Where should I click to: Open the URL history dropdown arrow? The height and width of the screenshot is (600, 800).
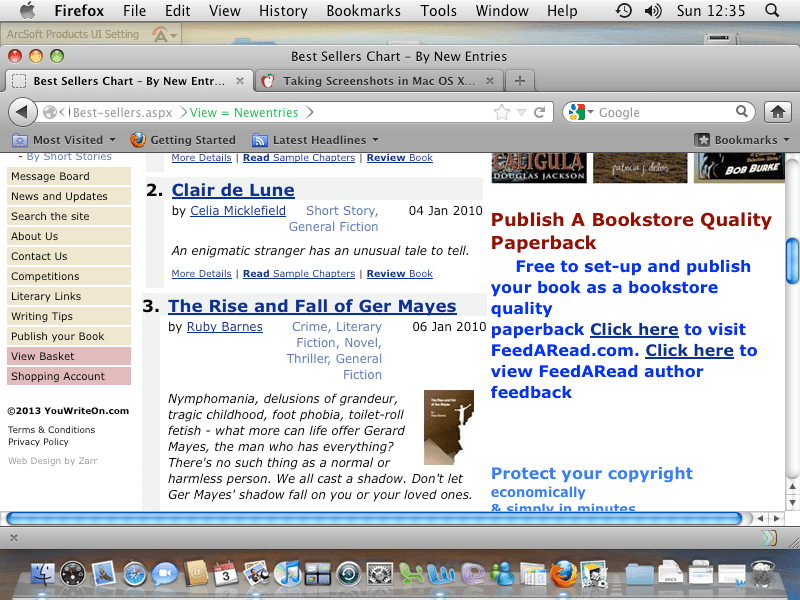[521, 112]
